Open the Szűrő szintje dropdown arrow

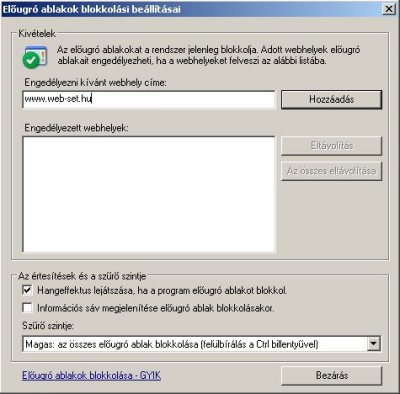point(374,344)
